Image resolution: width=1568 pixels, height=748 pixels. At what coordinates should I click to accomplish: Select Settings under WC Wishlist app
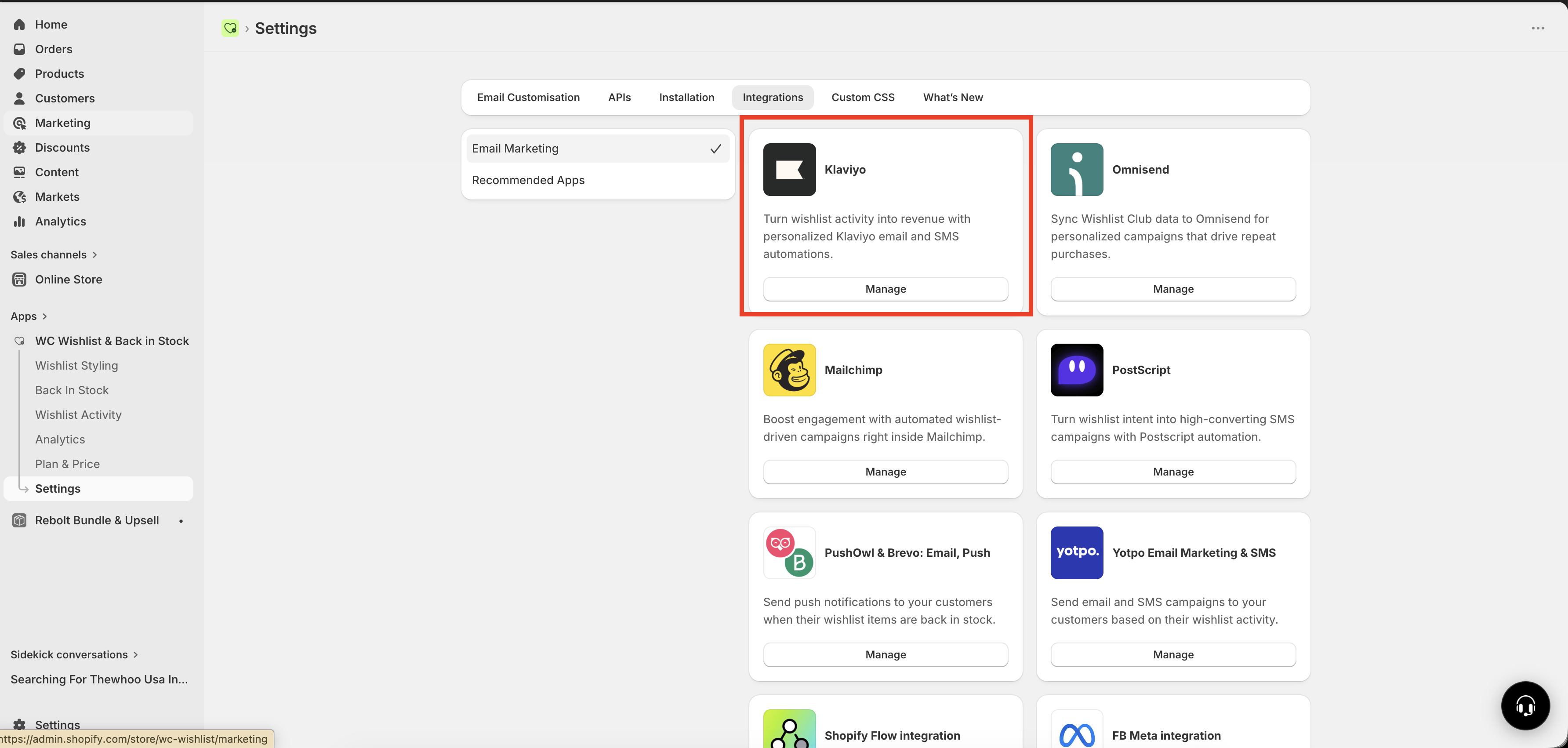point(98,489)
